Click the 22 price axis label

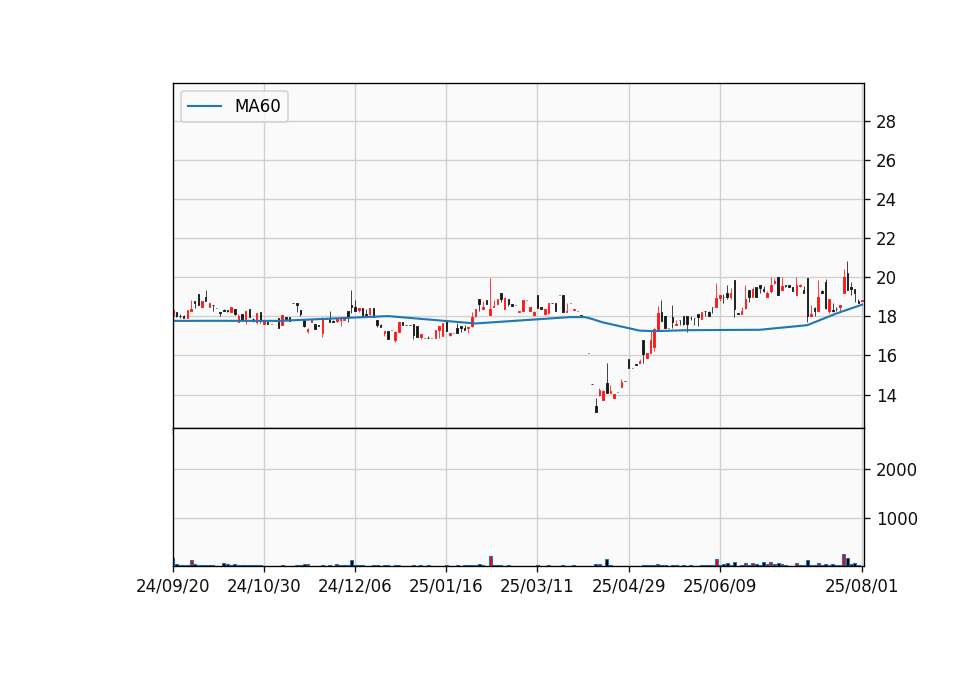(x=886, y=239)
